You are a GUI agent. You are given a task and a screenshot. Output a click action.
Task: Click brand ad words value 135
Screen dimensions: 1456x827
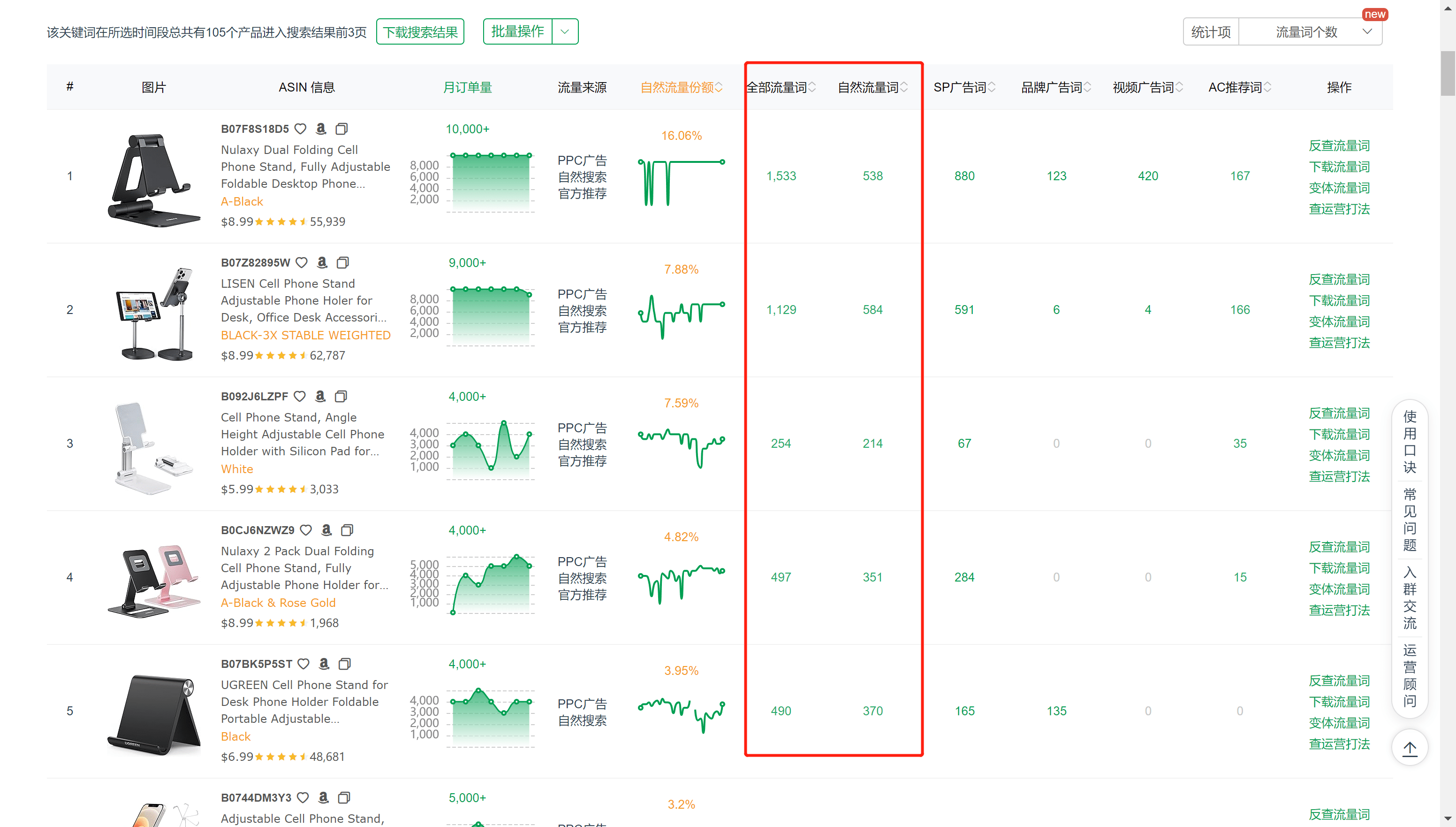coord(1056,711)
